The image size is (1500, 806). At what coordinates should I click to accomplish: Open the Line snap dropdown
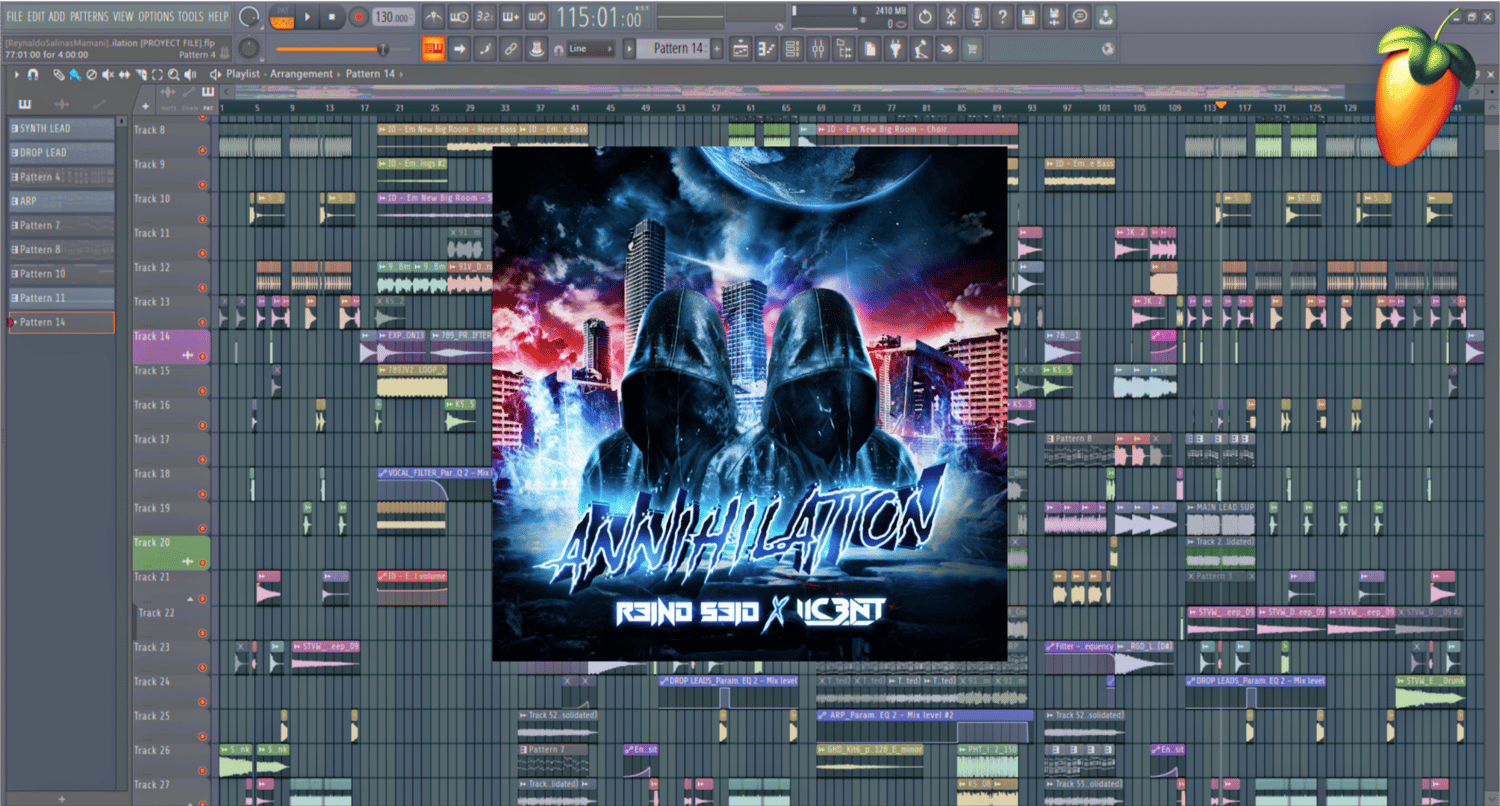[x=590, y=49]
